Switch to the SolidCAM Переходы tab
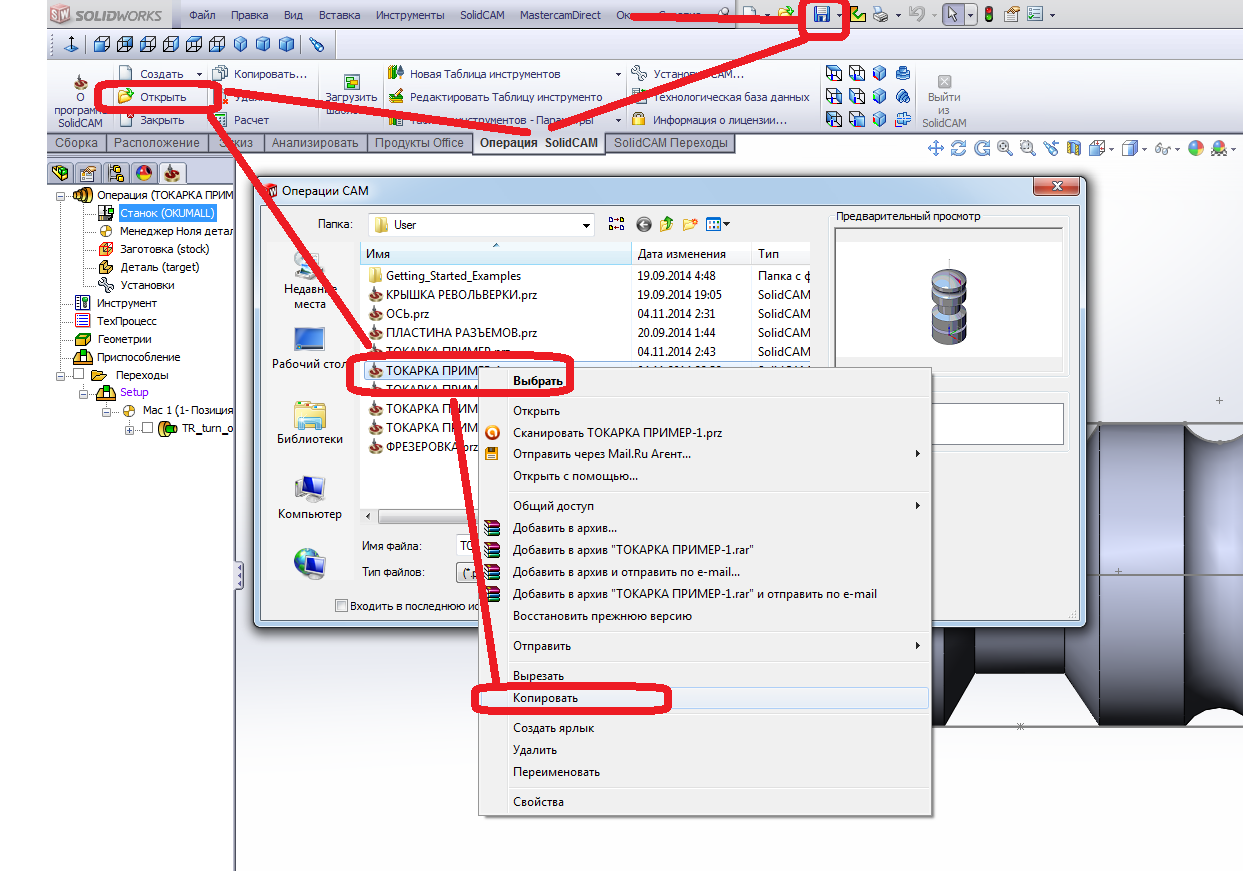 [x=671, y=143]
